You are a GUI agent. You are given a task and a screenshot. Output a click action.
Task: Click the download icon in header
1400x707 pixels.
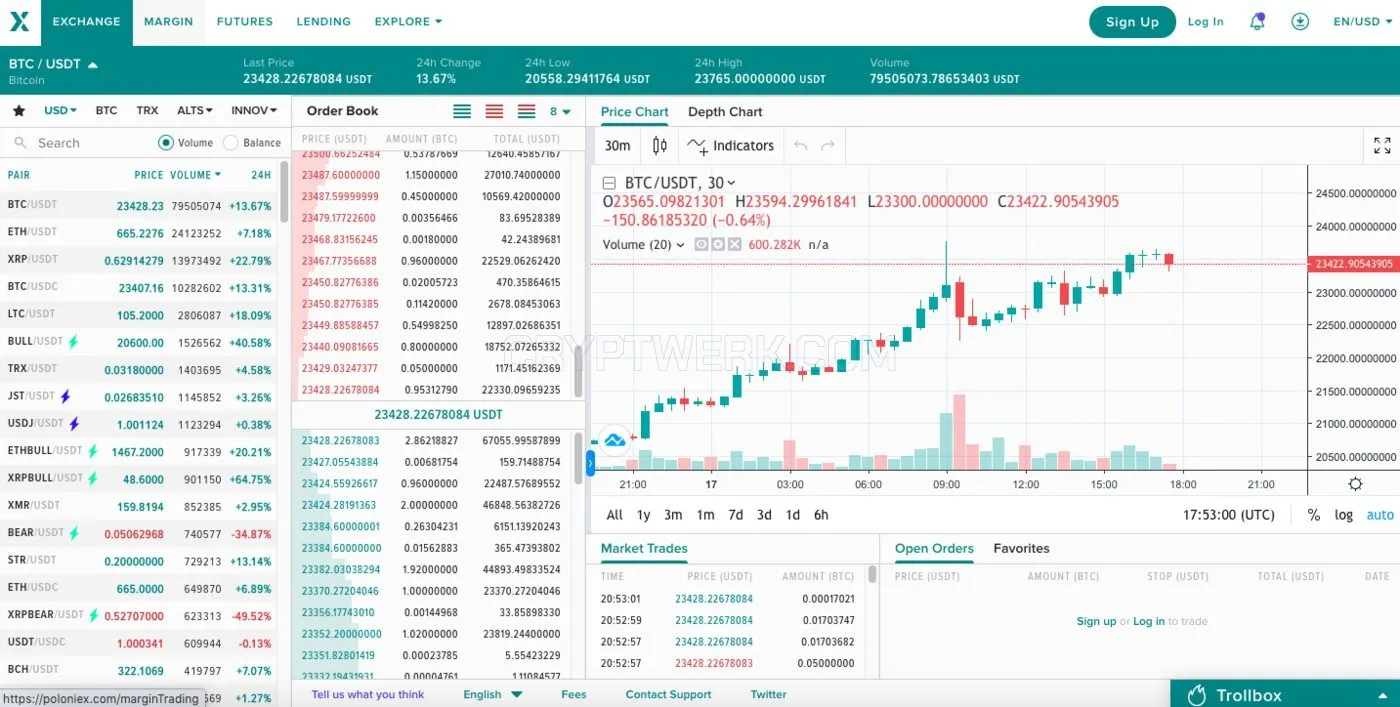click(1300, 21)
